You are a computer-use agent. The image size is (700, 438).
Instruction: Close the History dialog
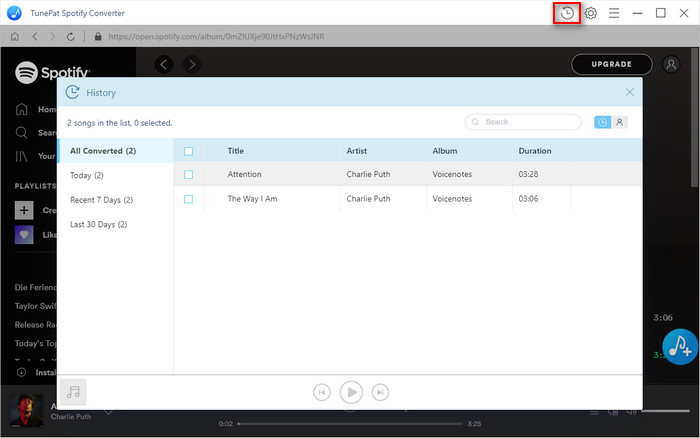pos(629,92)
